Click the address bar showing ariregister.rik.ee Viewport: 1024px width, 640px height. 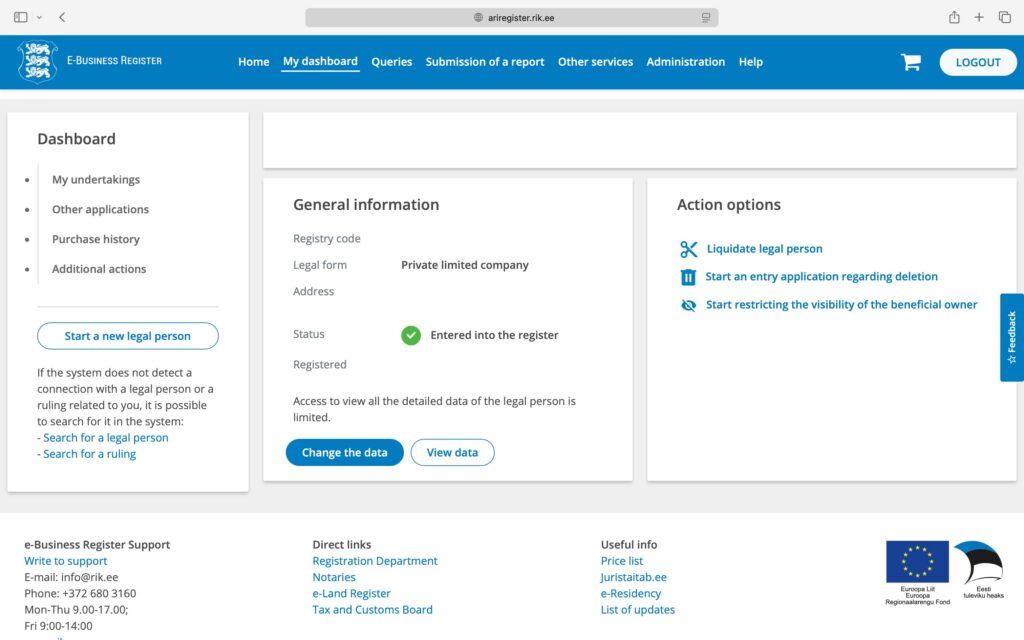tap(511, 17)
